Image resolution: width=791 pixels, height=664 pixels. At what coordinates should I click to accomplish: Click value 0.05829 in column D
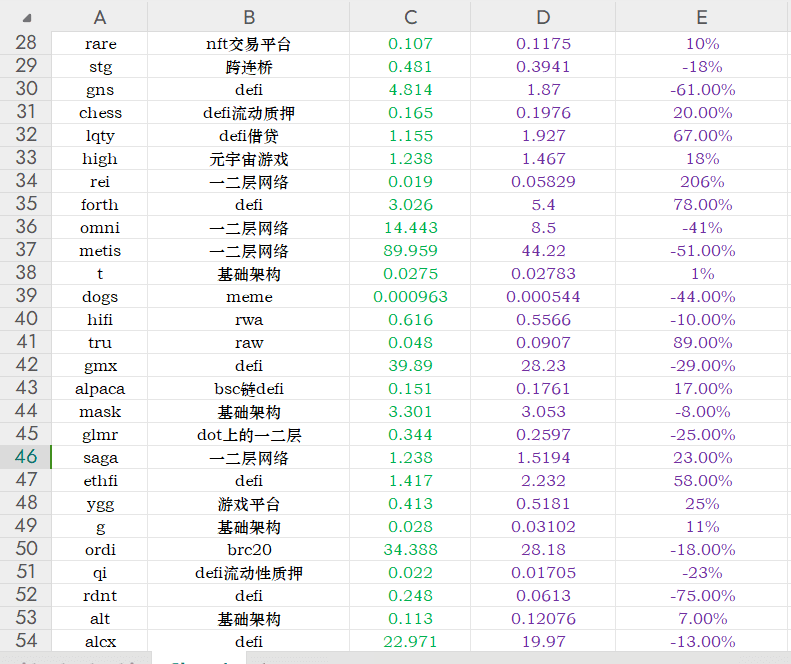543,181
